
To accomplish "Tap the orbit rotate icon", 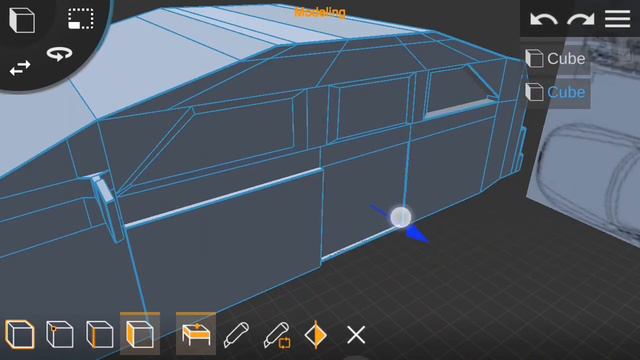I will 59,54.
